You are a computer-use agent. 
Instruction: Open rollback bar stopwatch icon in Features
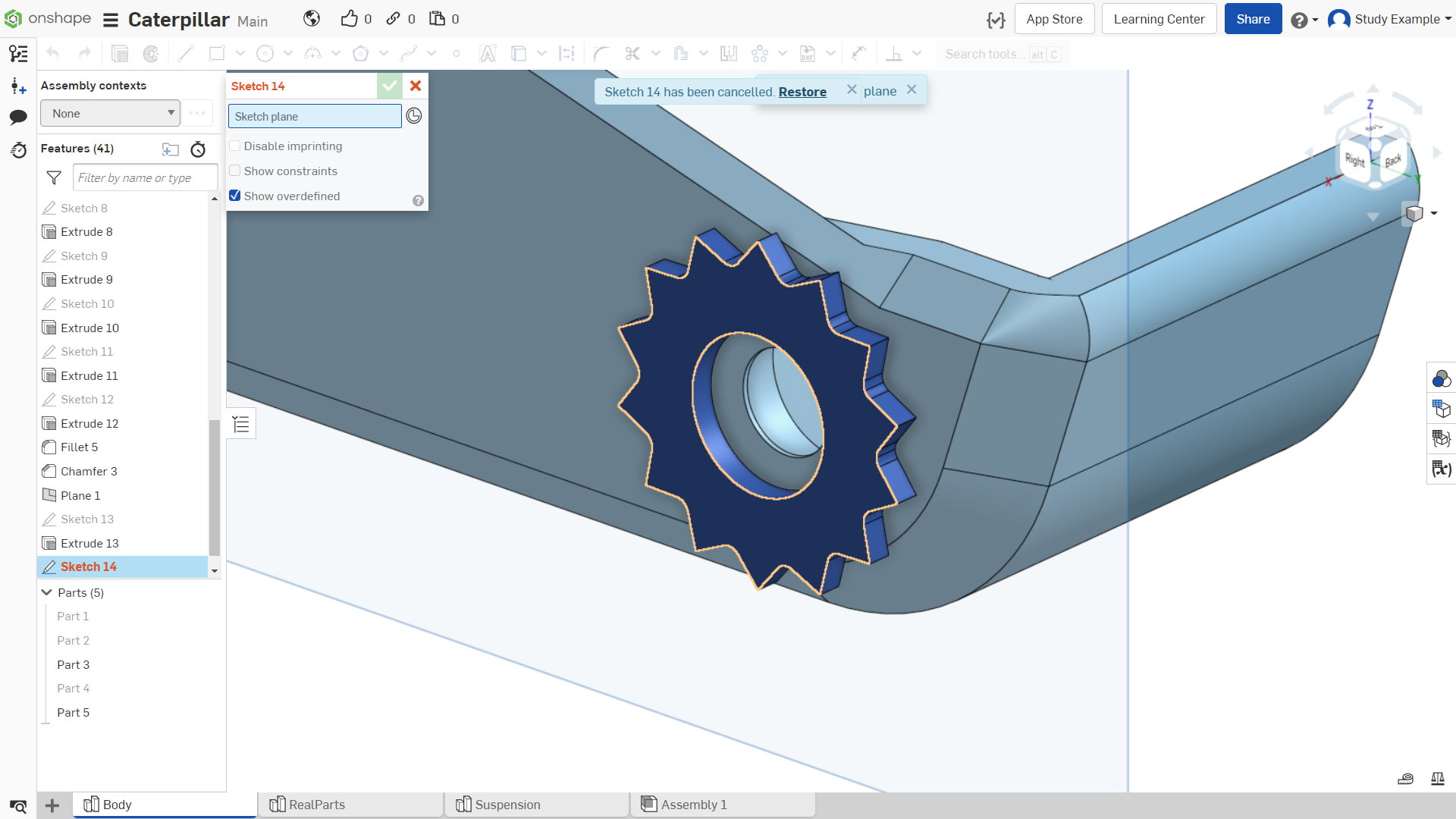198,149
